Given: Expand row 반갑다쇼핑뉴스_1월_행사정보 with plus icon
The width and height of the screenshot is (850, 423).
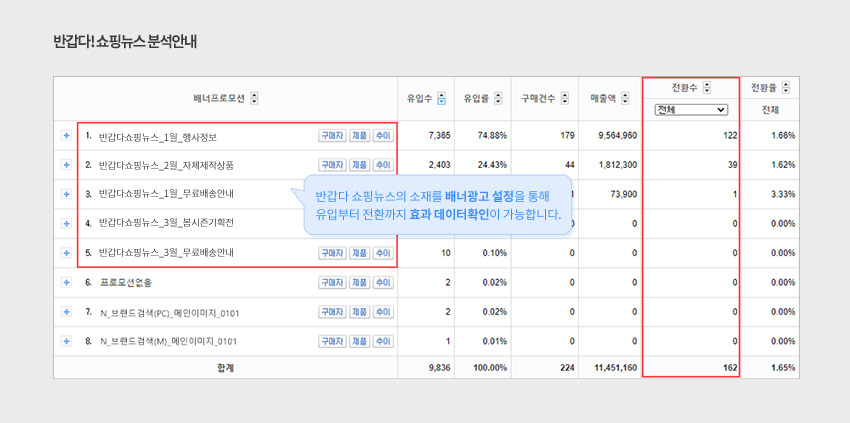Looking at the screenshot, I should coord(66,136).
